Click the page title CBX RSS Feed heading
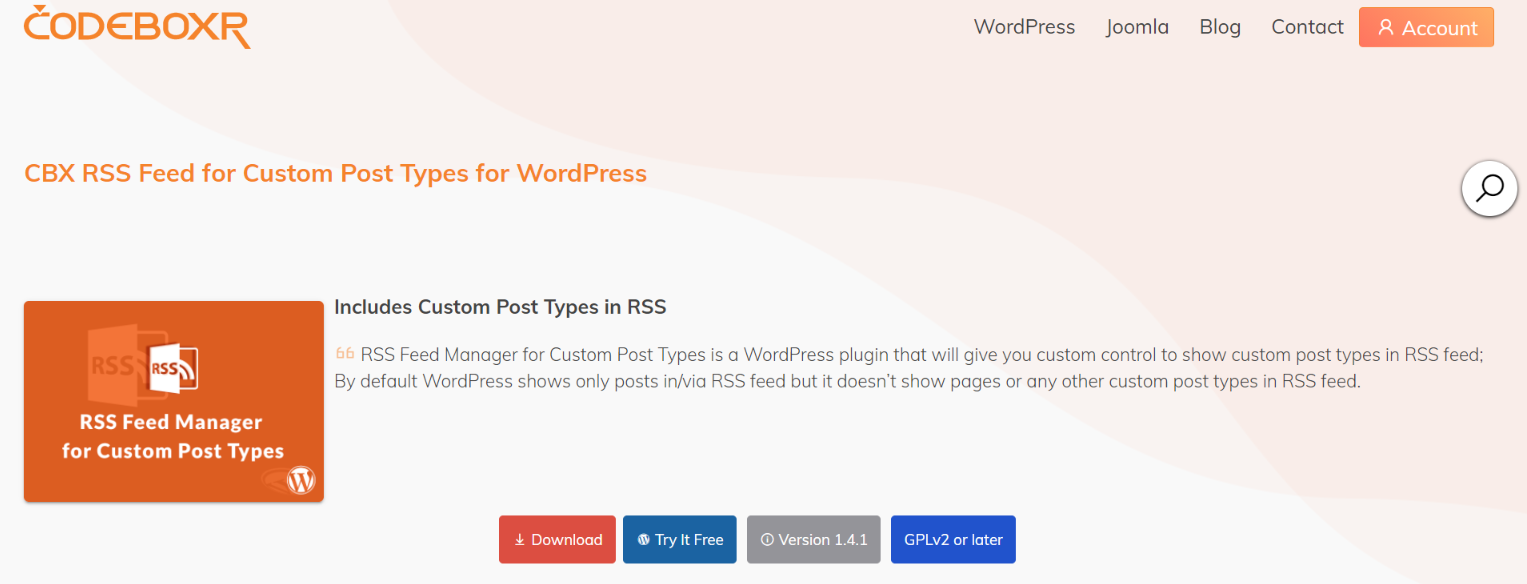 coord(336,173)
